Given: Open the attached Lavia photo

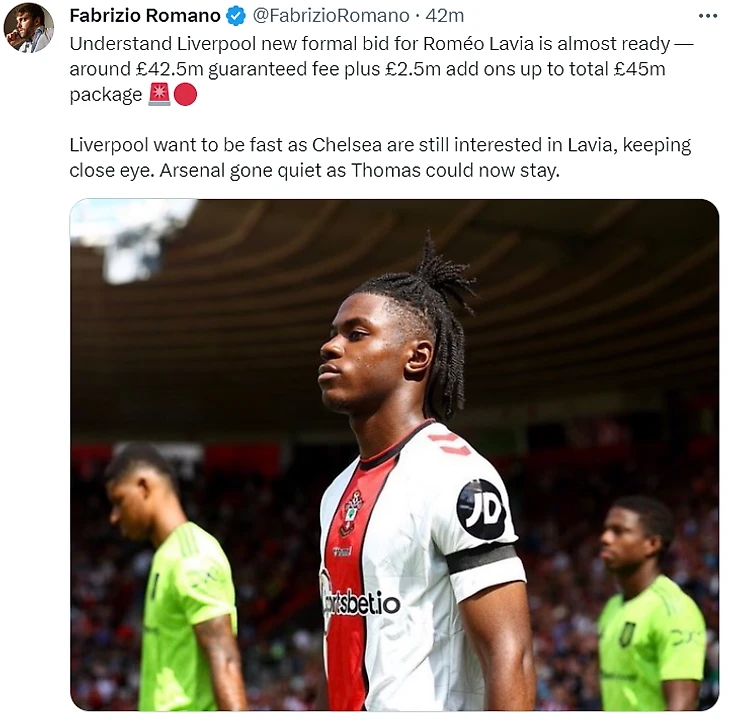Looking at the screenshot, I should point(394,454).
